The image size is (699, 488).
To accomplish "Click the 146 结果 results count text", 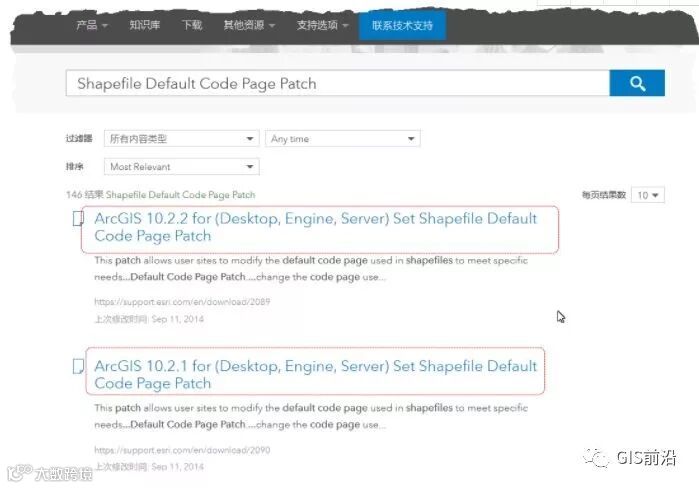I will [x=160, y=195].
